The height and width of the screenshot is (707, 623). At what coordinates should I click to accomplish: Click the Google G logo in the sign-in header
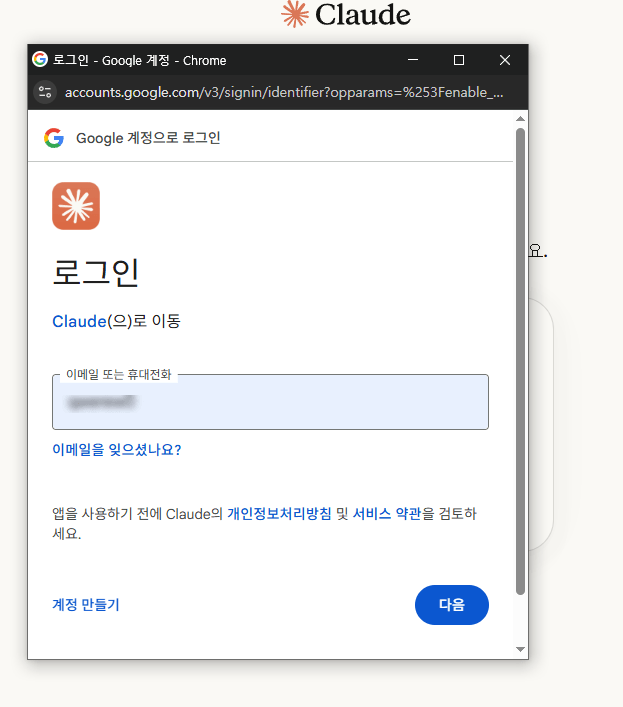(54, 138)
